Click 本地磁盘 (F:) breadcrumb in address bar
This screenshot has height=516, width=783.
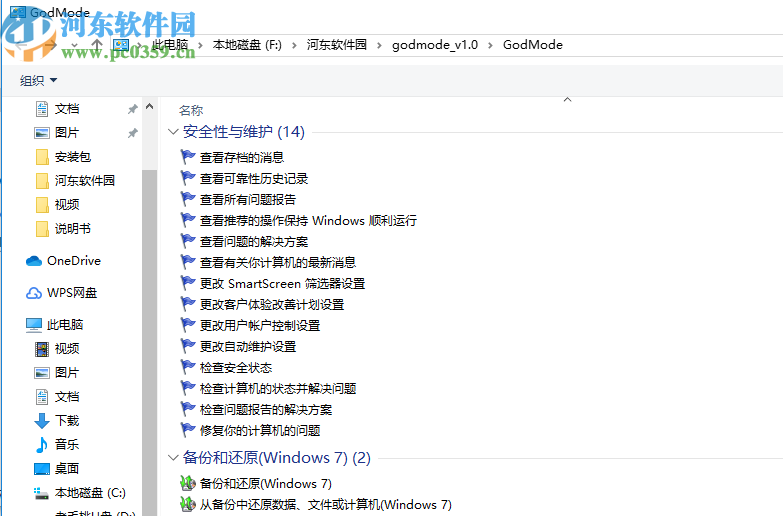(247, 45)
